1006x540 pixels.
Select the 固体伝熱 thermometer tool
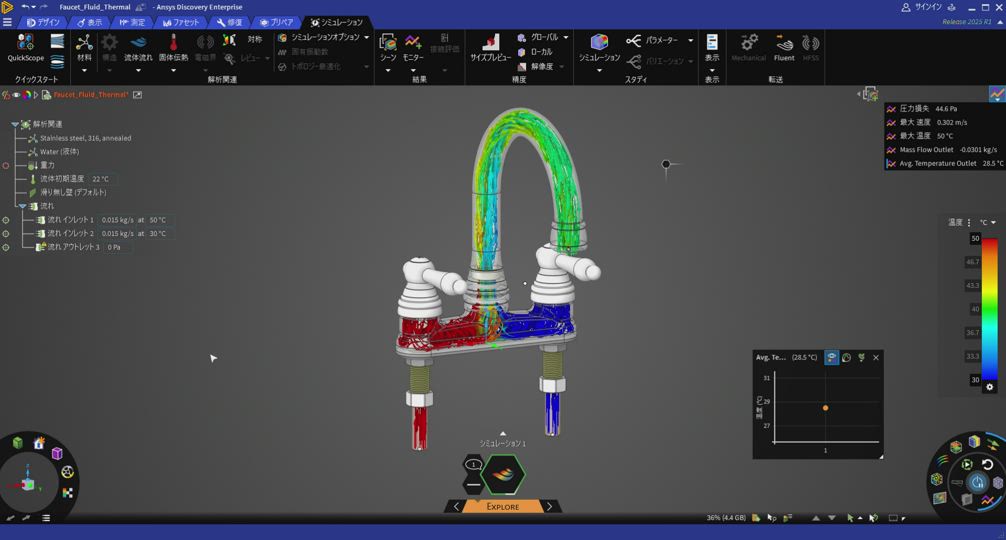coord(173,44)
